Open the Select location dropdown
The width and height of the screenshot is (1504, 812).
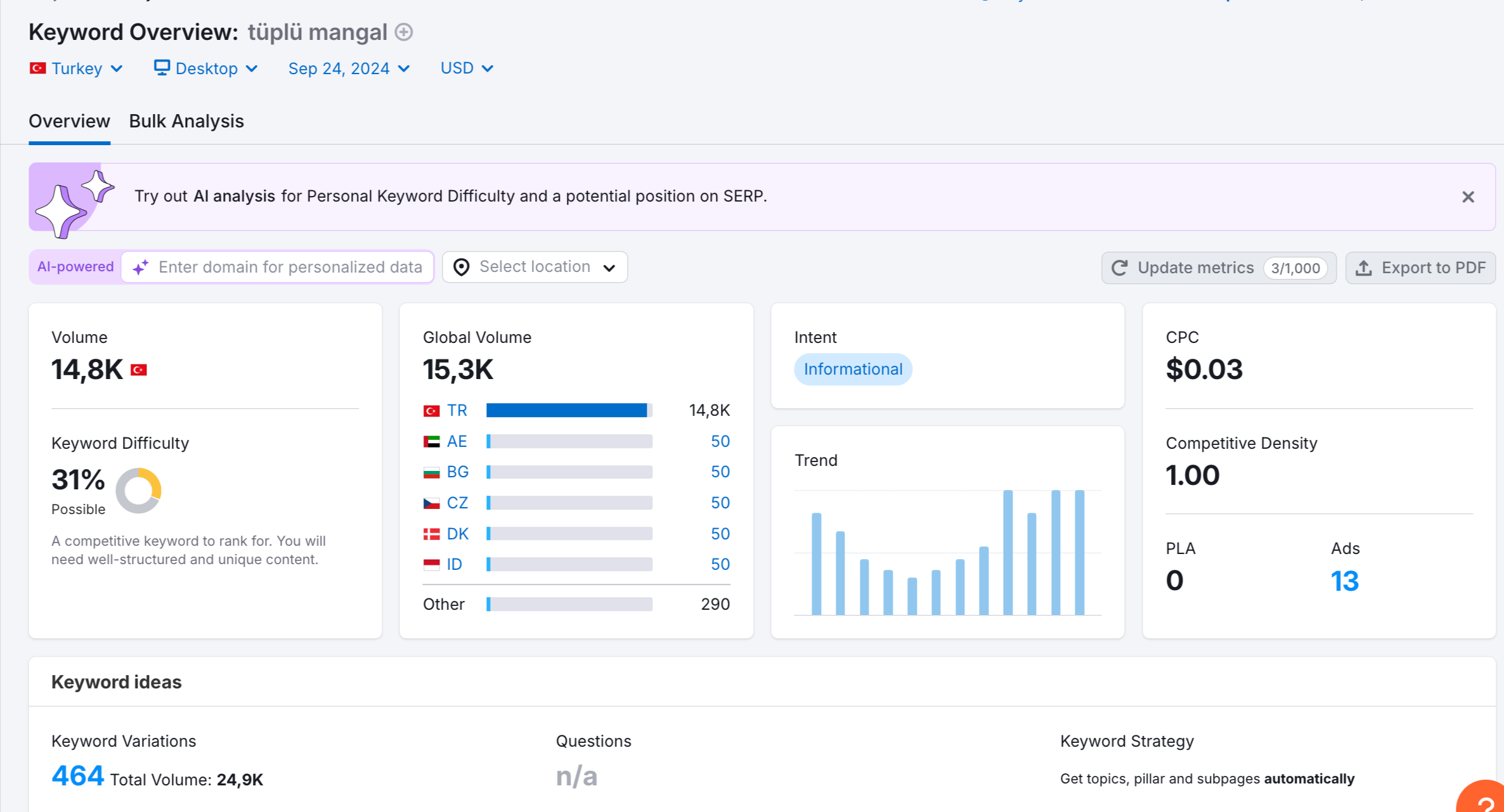point(535,267)
